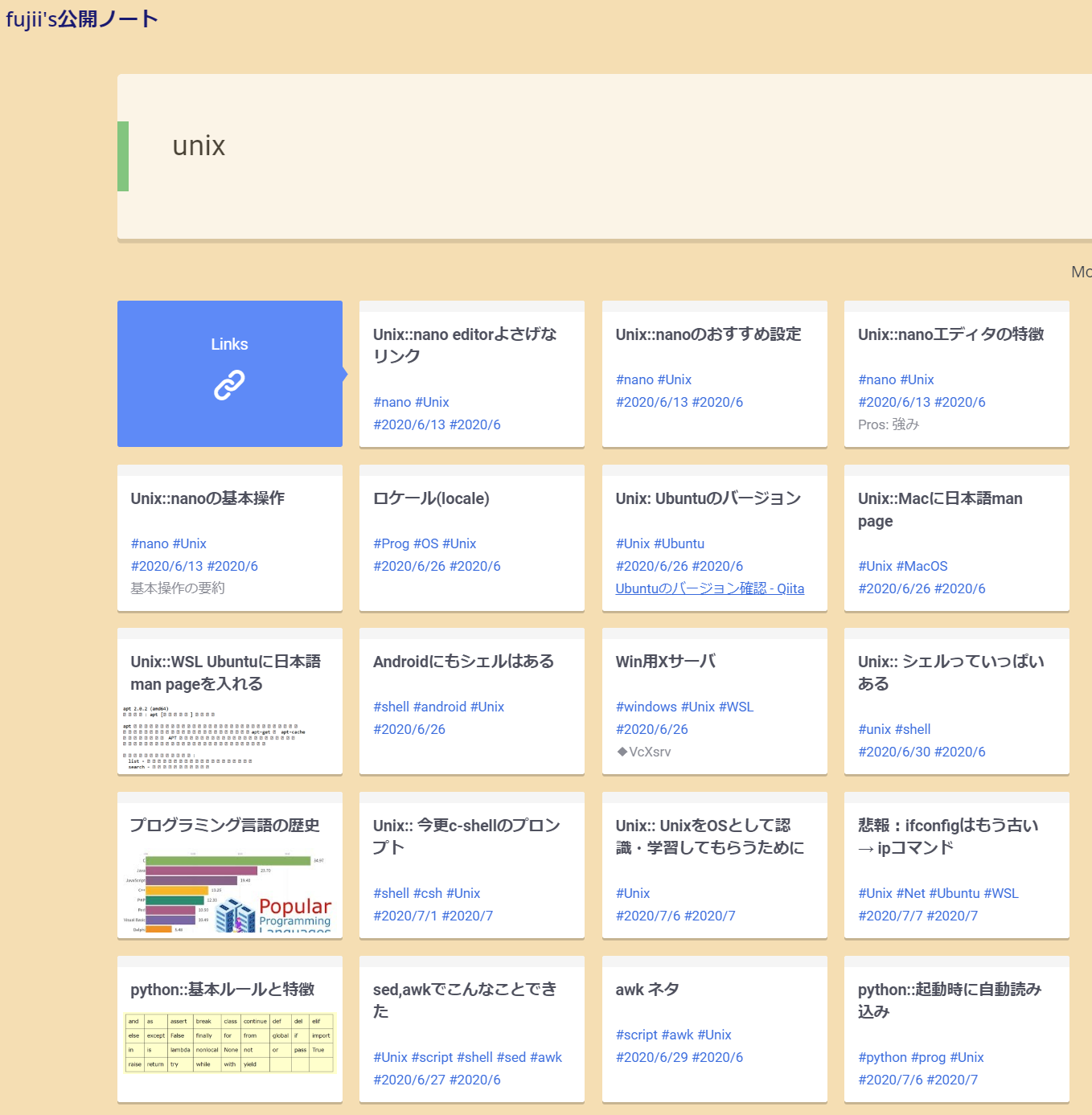
Task: Click the #Unix #MacOS tag line
Action: [x=903, y=566]
